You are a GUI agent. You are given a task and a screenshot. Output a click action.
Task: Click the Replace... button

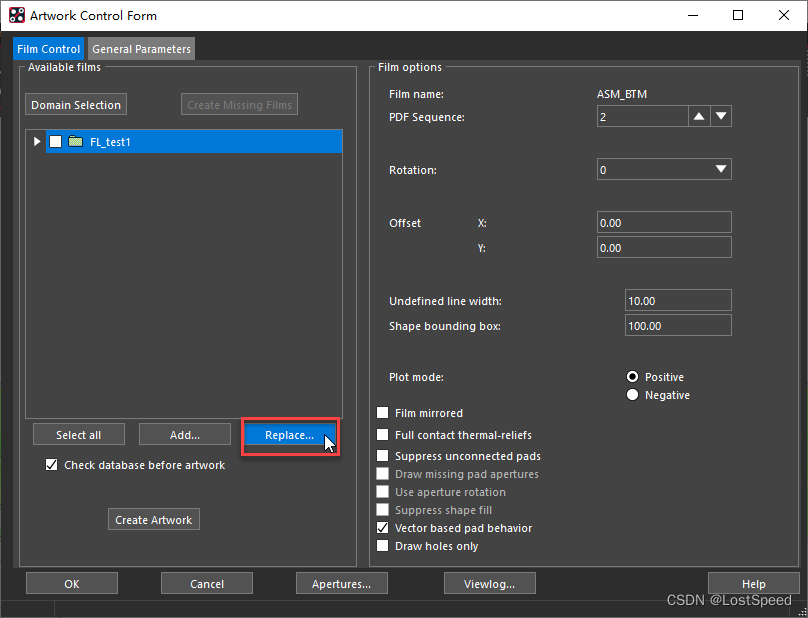coord(289,435)
